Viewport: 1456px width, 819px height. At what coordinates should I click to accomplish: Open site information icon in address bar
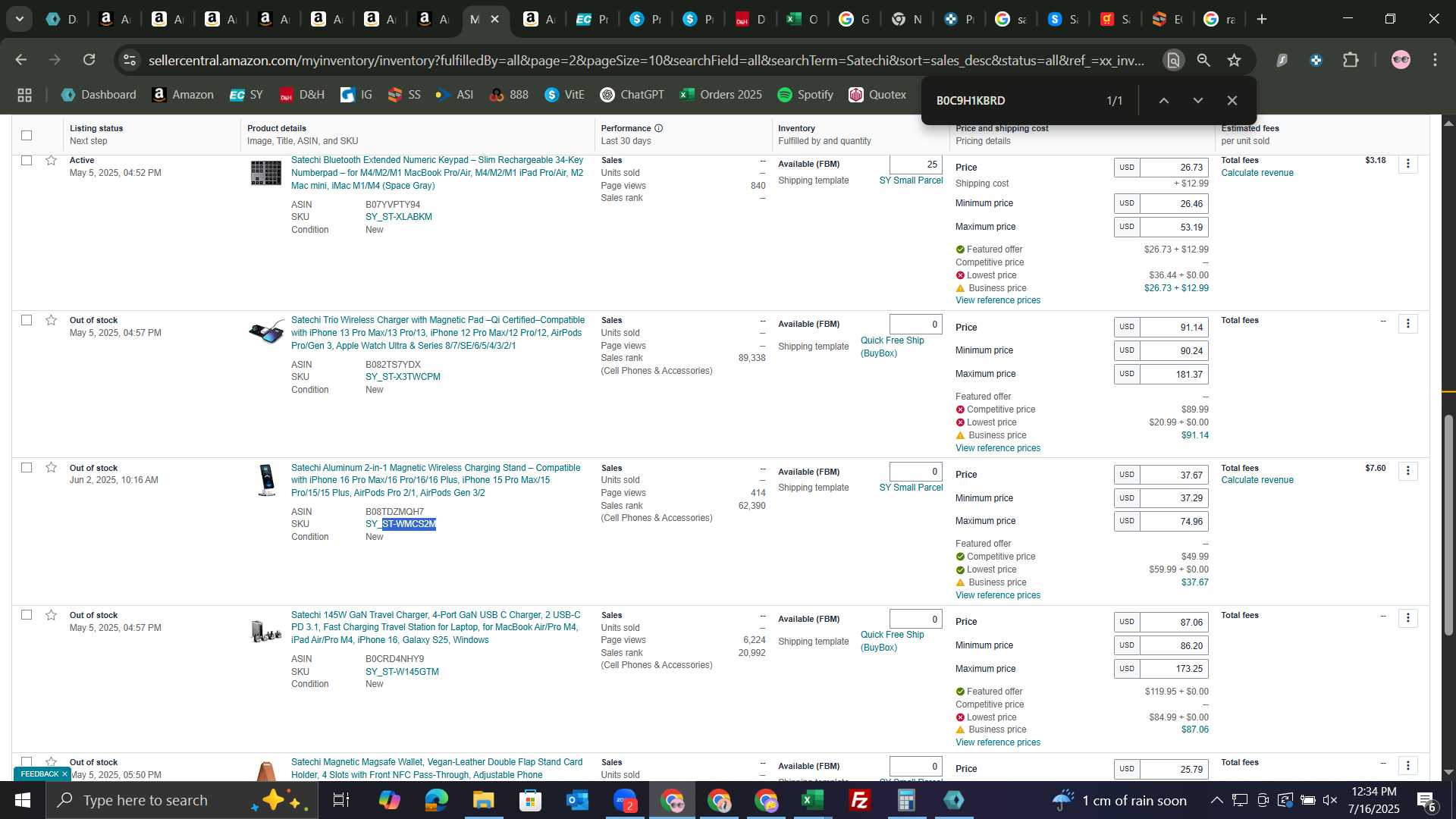(x=130, y=60)
